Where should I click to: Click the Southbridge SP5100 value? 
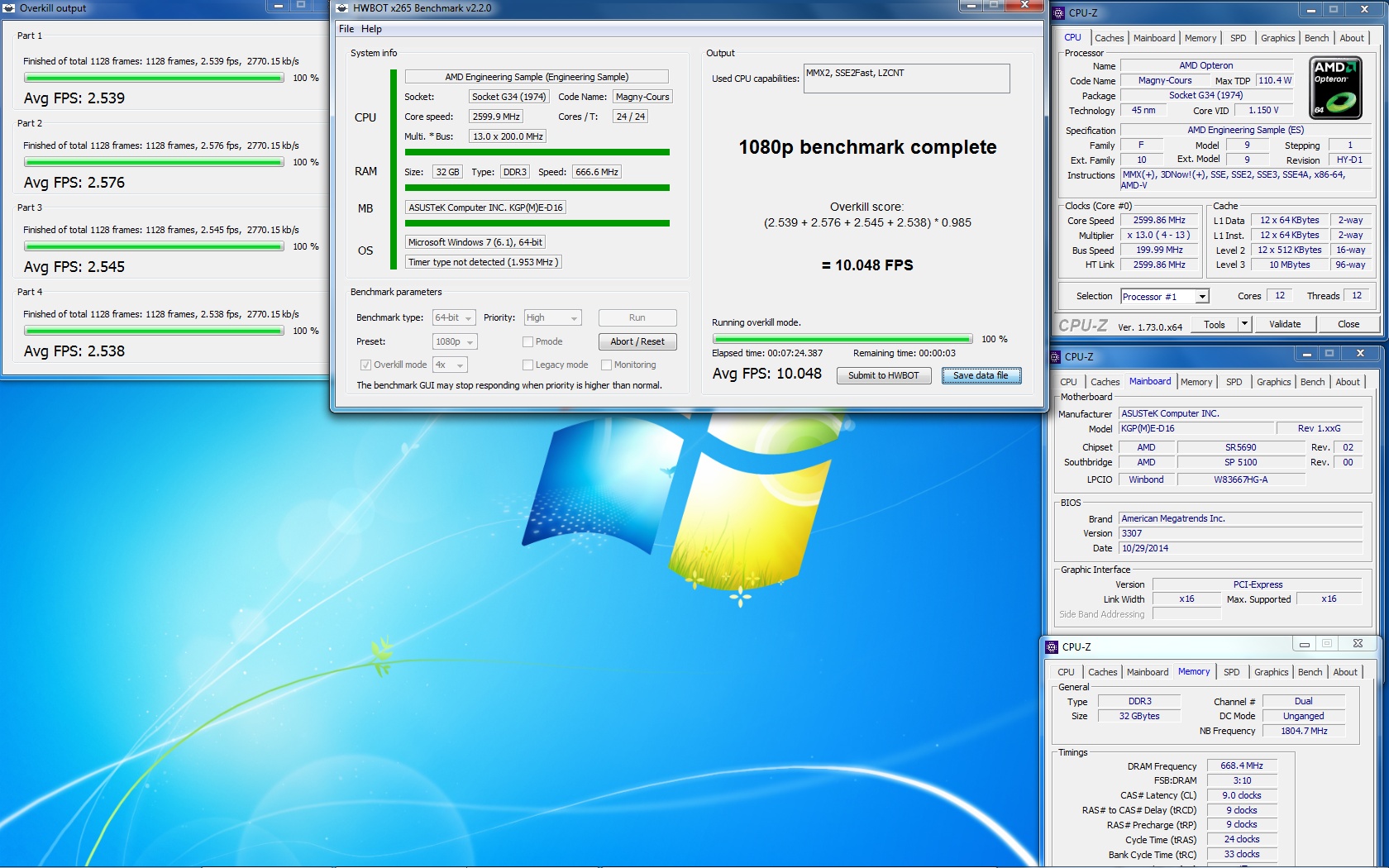1240,462
